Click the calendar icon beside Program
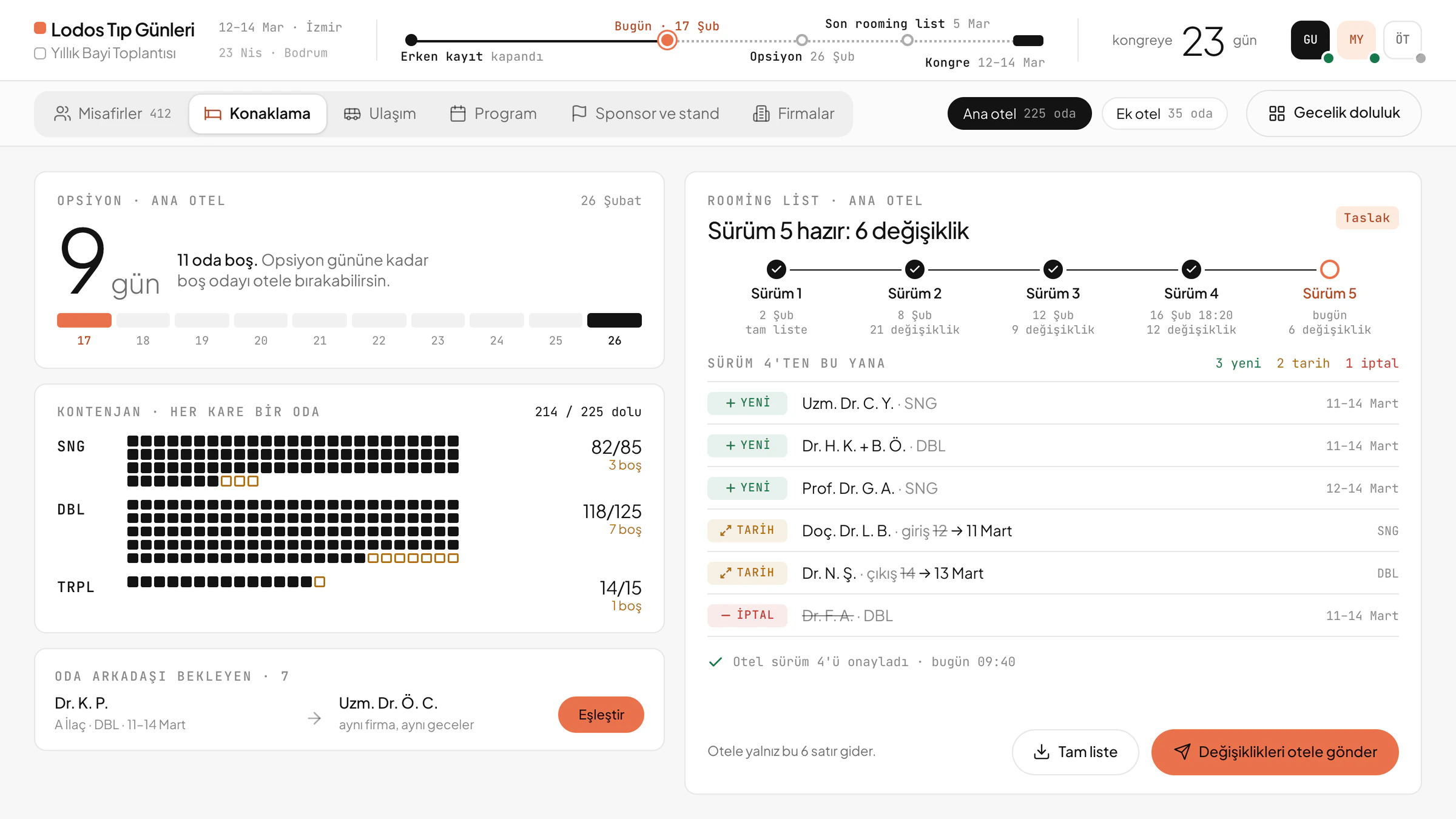 click(458, 113)
